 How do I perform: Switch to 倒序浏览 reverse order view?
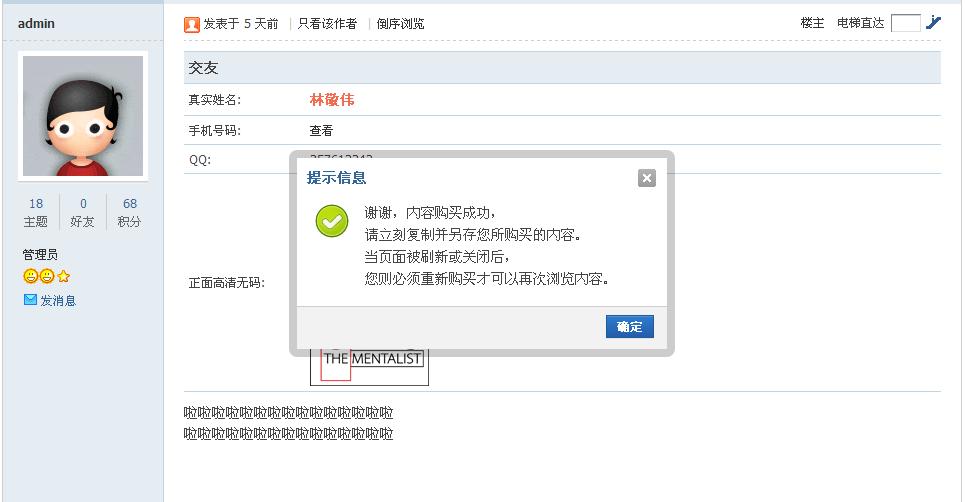tap(400, 24)
